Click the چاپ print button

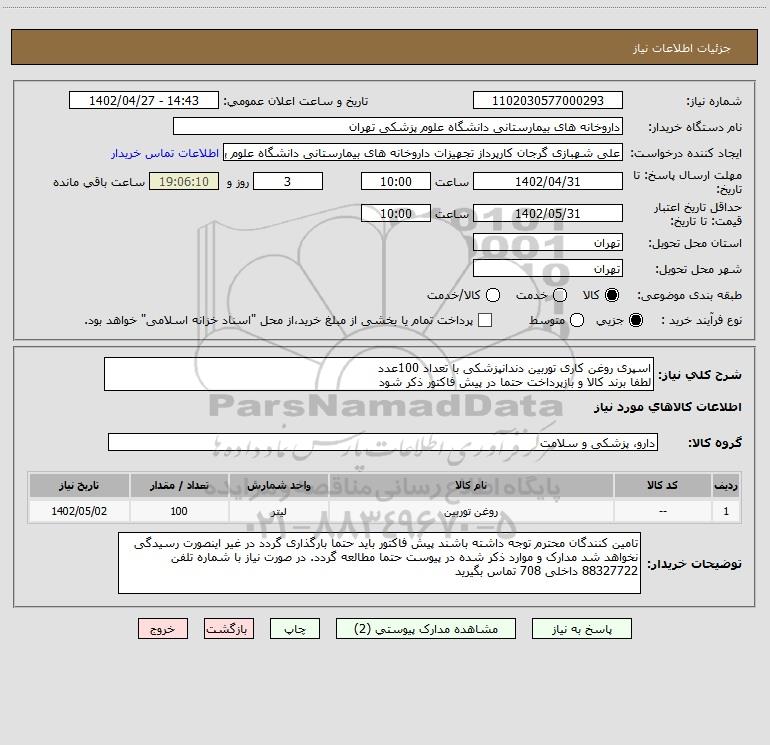click(295, 629)
